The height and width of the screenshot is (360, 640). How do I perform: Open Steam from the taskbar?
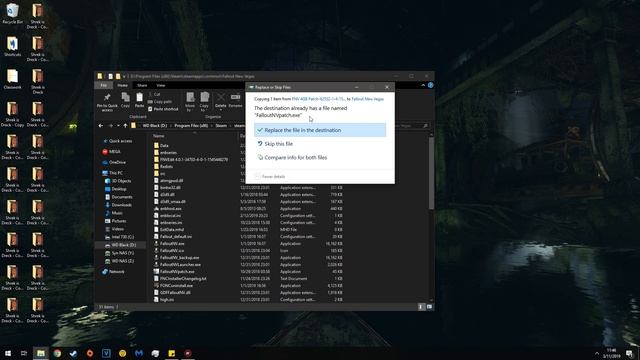point(73,353)
